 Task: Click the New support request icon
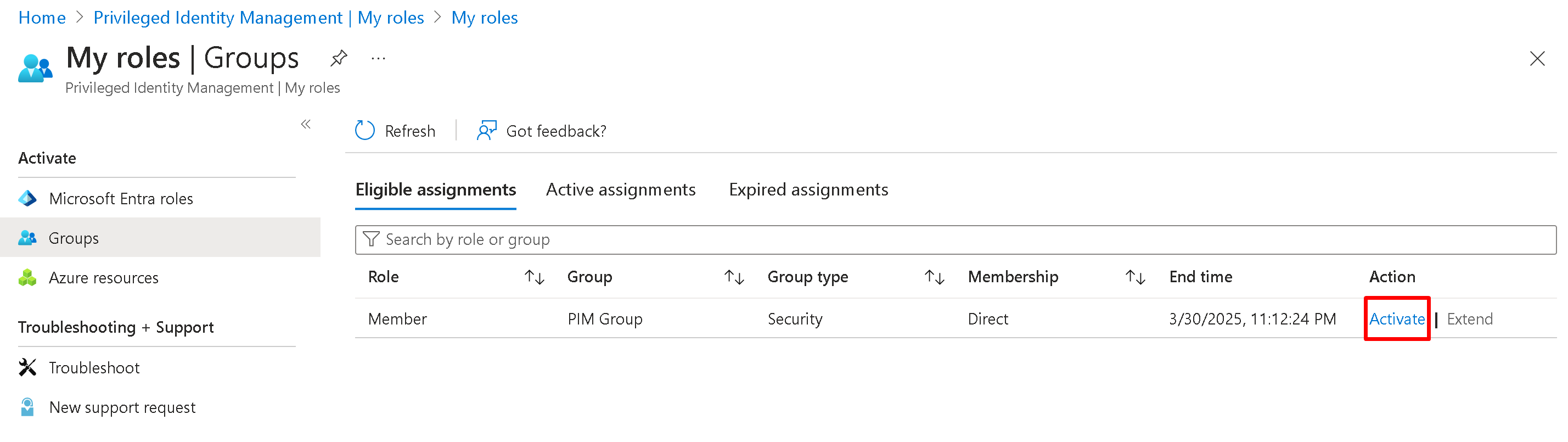point(27,407)
